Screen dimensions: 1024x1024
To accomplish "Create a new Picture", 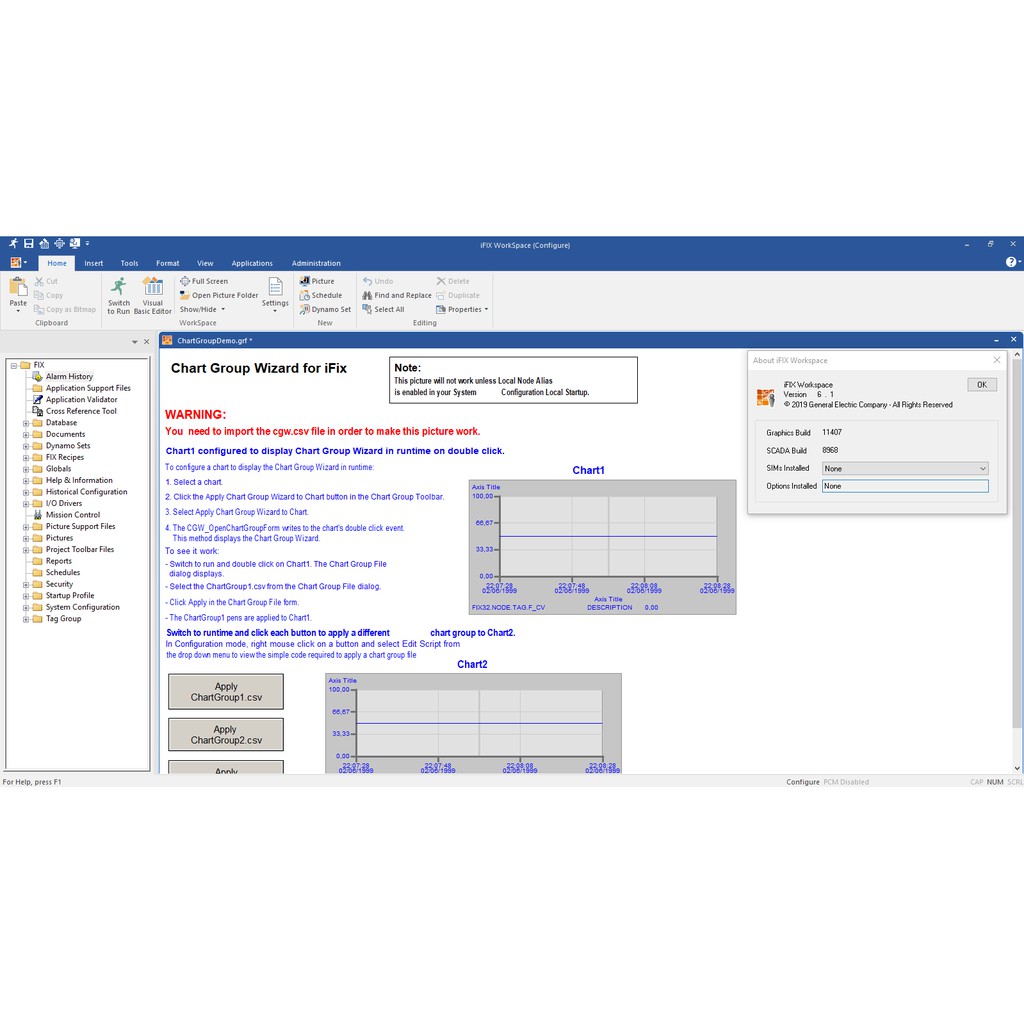I will tap(317, 281).
